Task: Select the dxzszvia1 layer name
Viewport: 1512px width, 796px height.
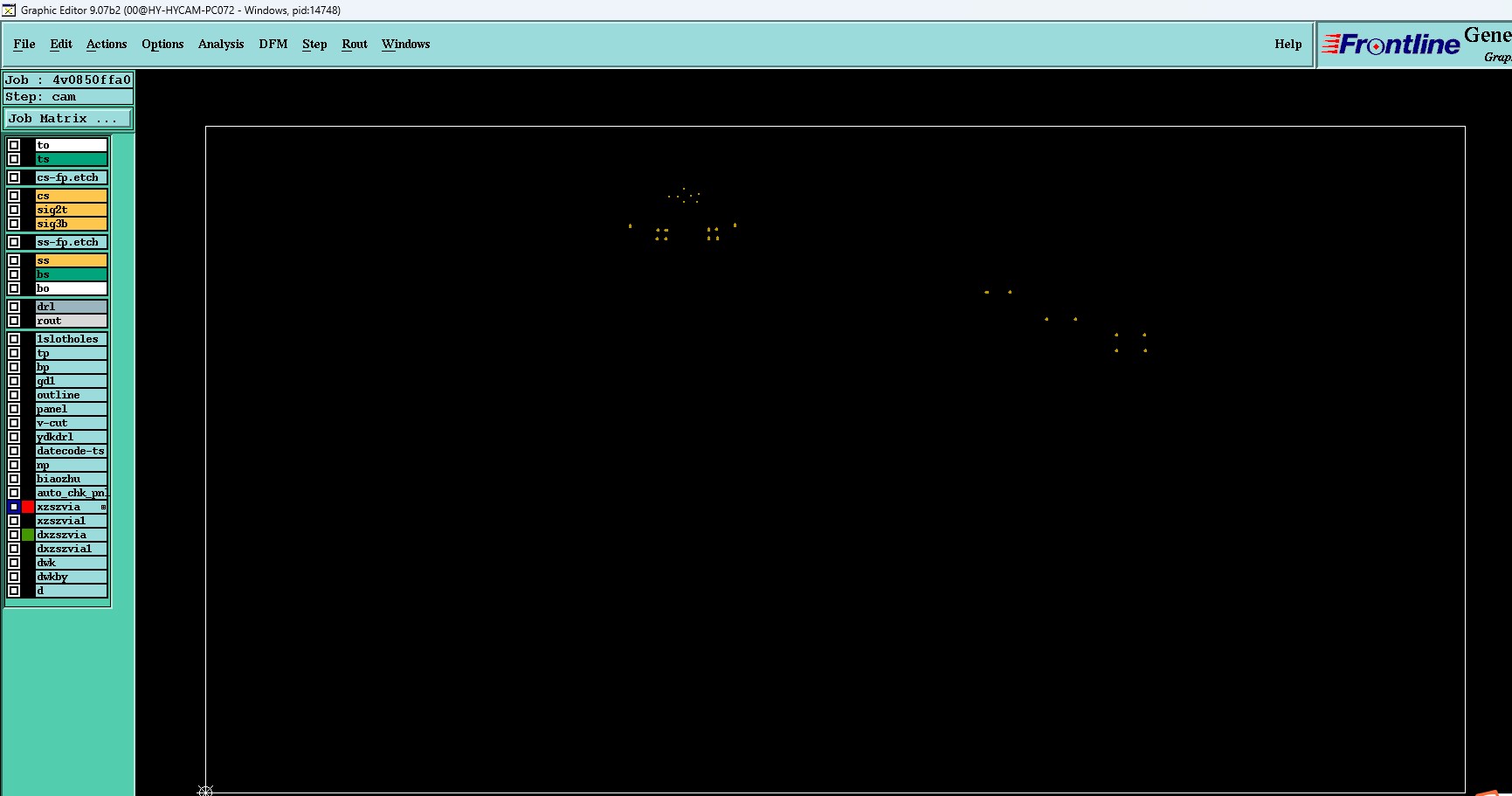Action: click(72, 549)
